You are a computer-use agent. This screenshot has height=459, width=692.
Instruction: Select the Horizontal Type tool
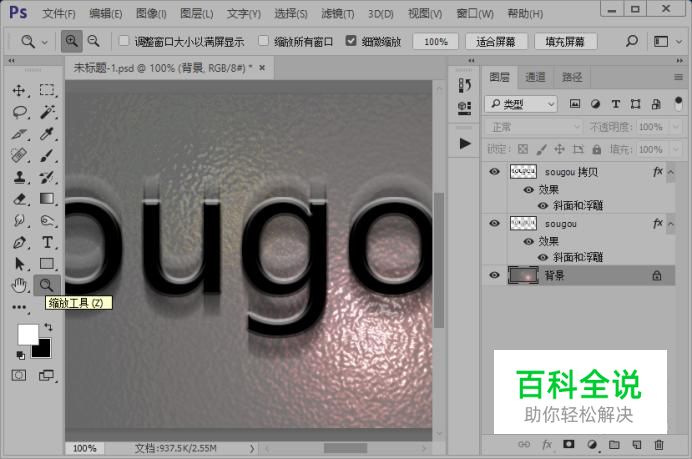click(47, 242)
